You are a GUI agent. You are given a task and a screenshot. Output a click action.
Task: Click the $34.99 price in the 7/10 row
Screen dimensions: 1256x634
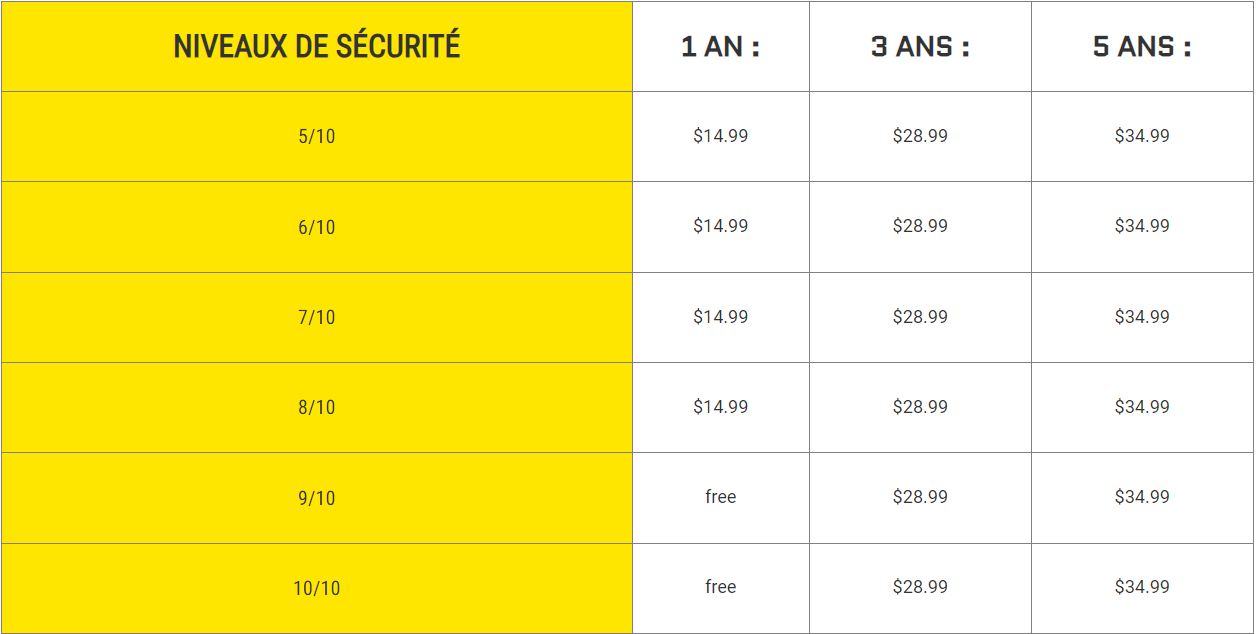click(x=1142, y=317)
